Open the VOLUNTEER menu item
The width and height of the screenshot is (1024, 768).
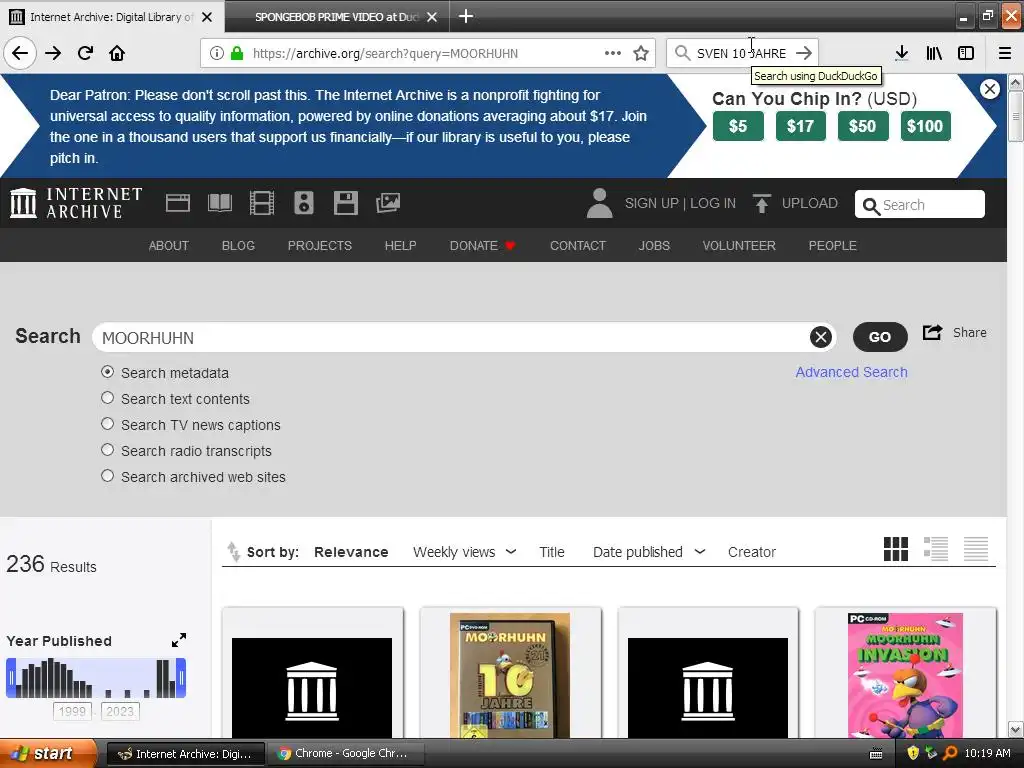(739, 246)
